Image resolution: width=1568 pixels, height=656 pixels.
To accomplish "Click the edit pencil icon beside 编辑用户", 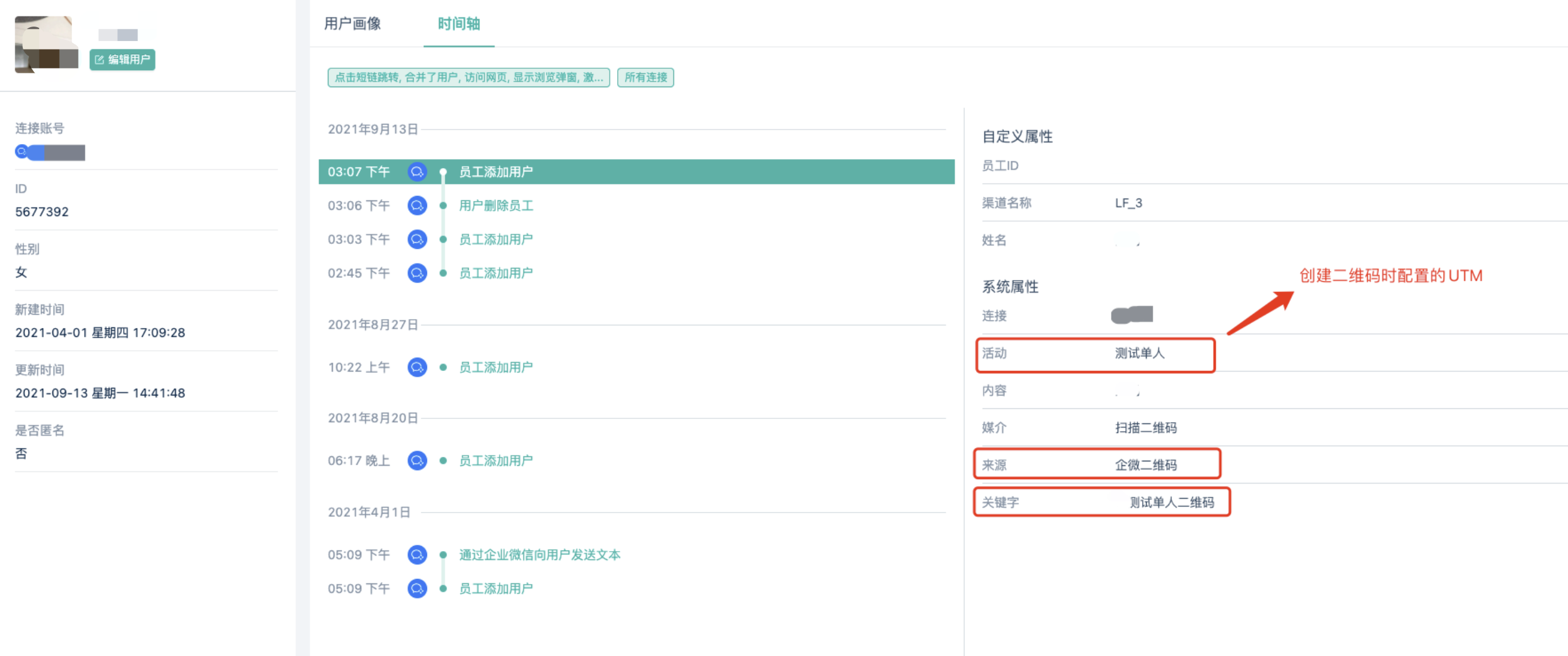I will [99, 59].
